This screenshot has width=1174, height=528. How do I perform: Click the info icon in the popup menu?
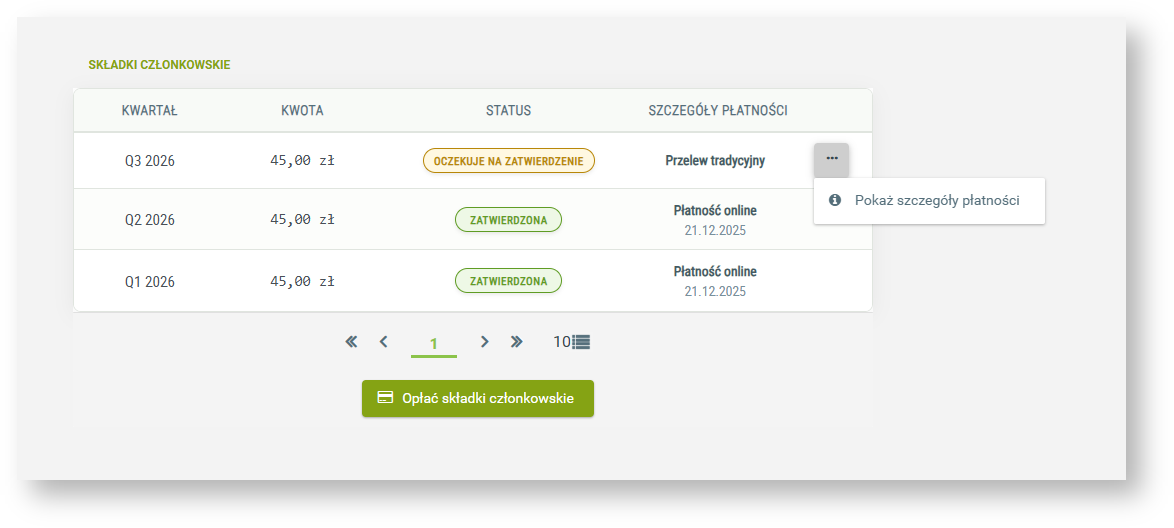pos(835,201)
